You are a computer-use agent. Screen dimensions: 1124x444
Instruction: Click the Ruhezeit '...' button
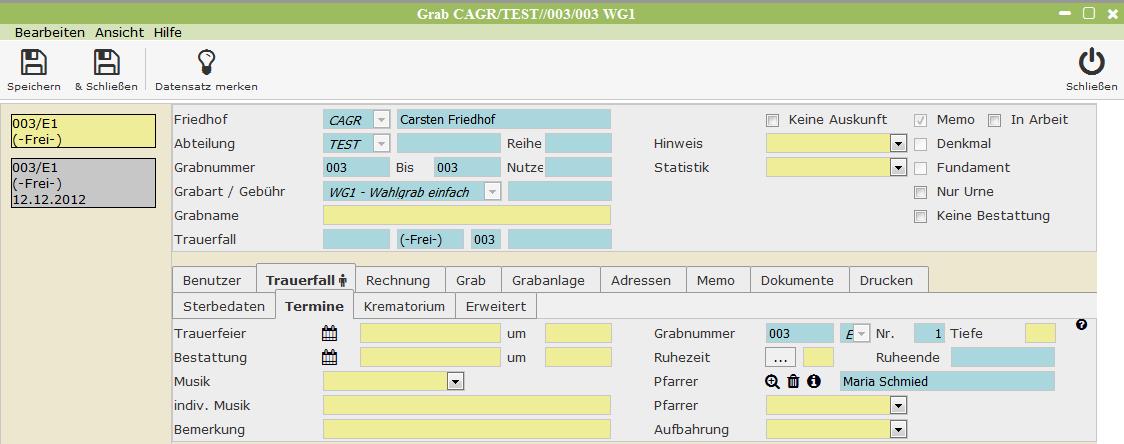780,357
